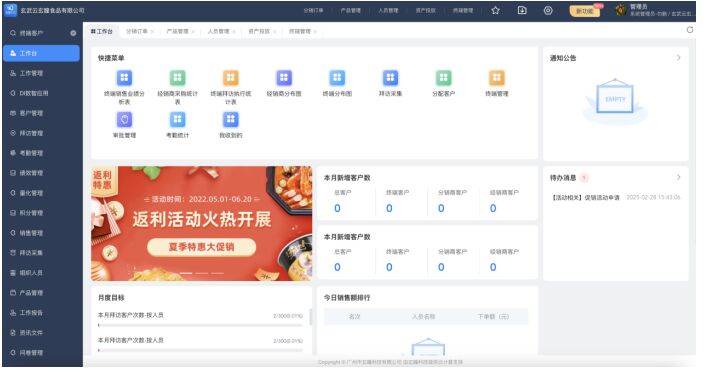Viewport: 708px width, 370px height.
Task: Open the 审批管理 shortcut icon
Action: [x=124, y=120]
